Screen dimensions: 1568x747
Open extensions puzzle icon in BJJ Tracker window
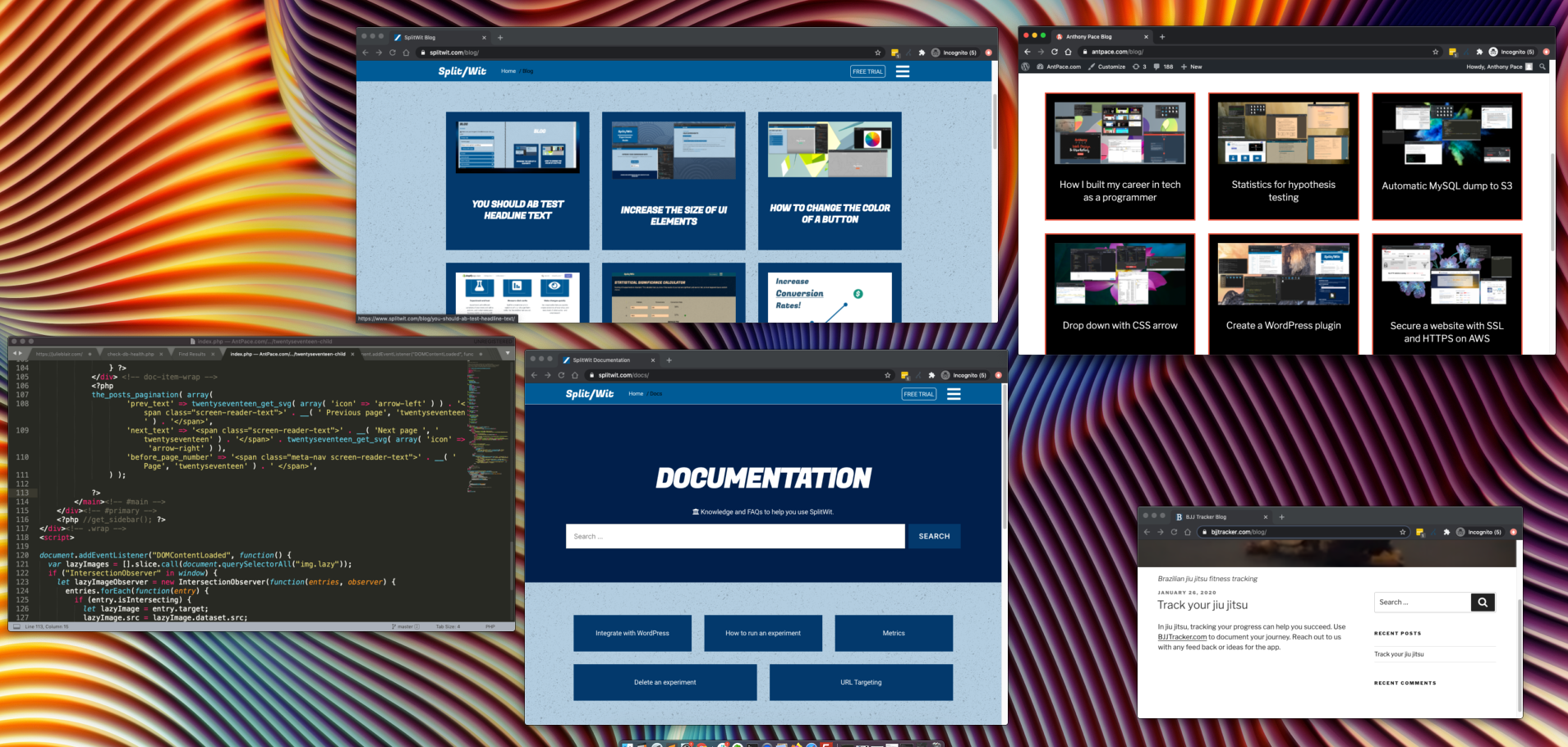pos(1446,532)
